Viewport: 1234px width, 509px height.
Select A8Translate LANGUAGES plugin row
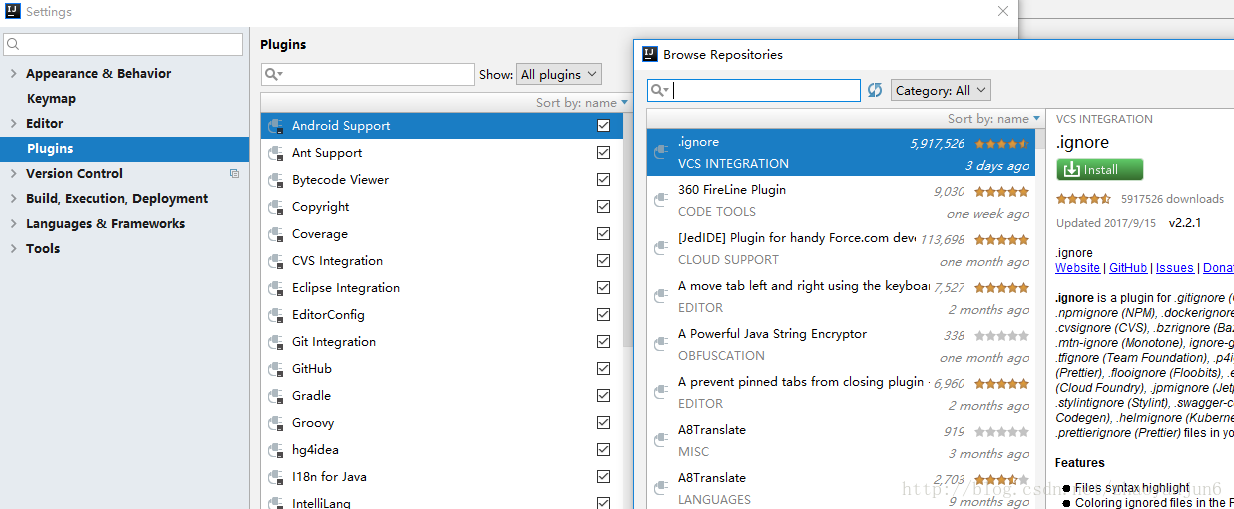(x=841, y=487)
